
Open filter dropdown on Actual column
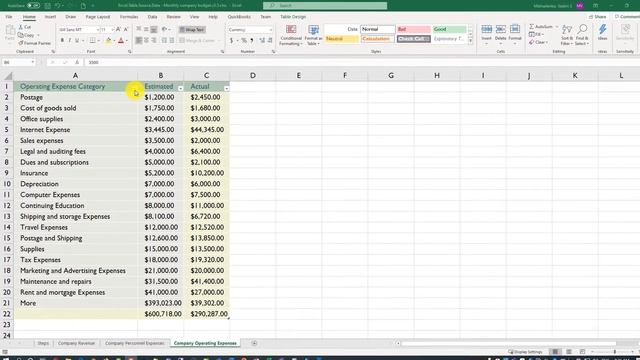tap(227, 89)
